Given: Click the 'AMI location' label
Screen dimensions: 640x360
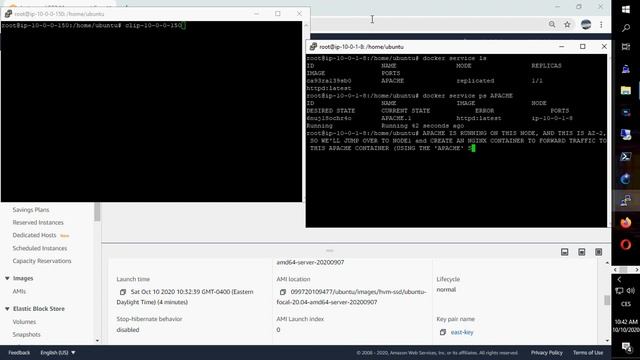Looking at the screenshot, I should (293, 280).
